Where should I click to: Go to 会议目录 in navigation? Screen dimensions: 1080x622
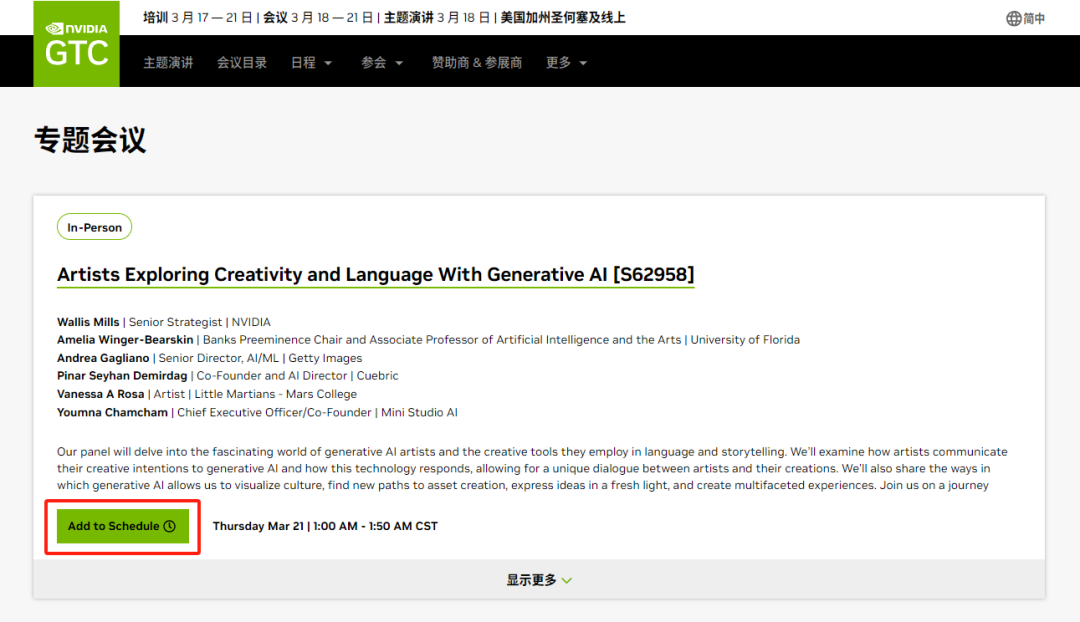coord(242,63)
